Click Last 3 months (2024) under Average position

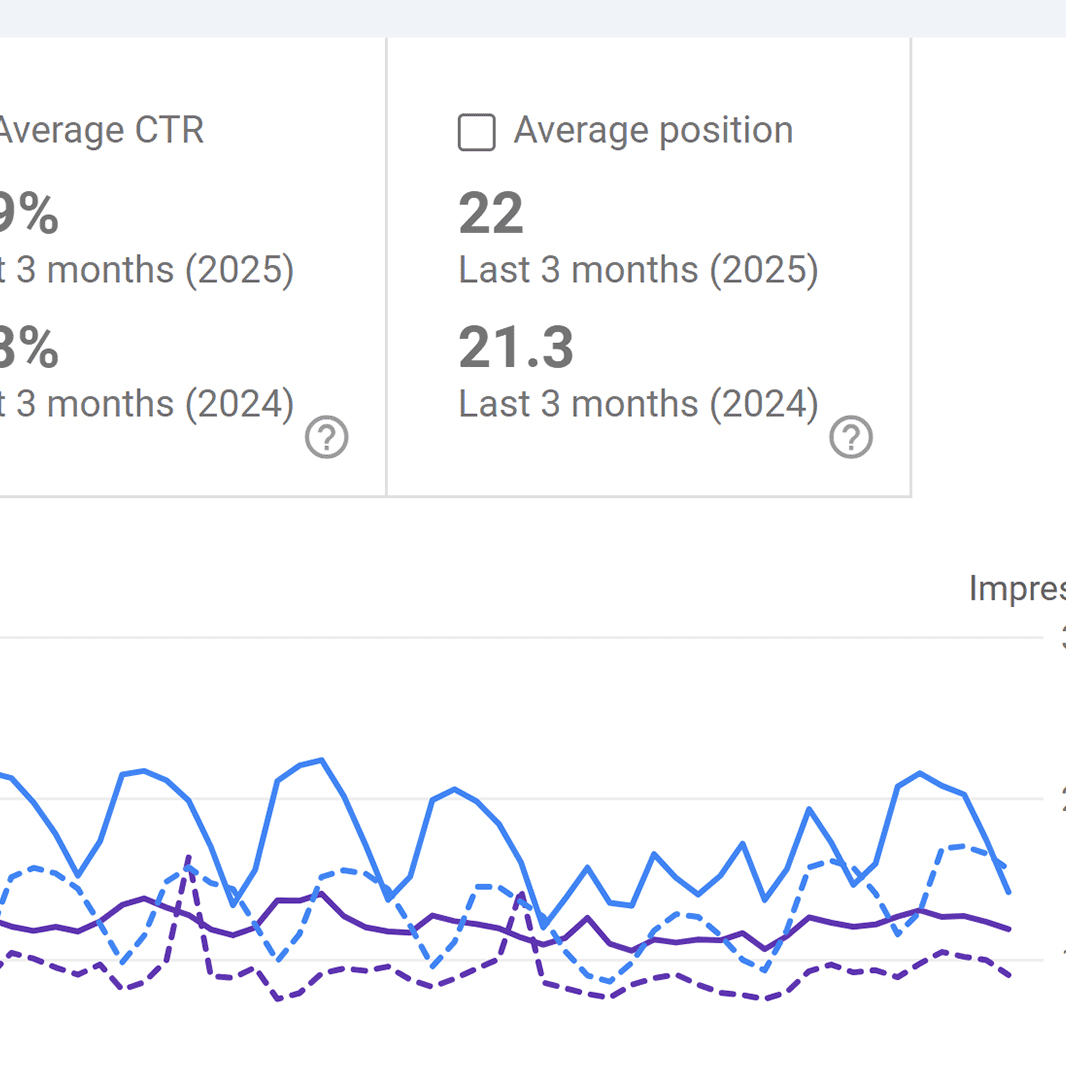[638, 404]
